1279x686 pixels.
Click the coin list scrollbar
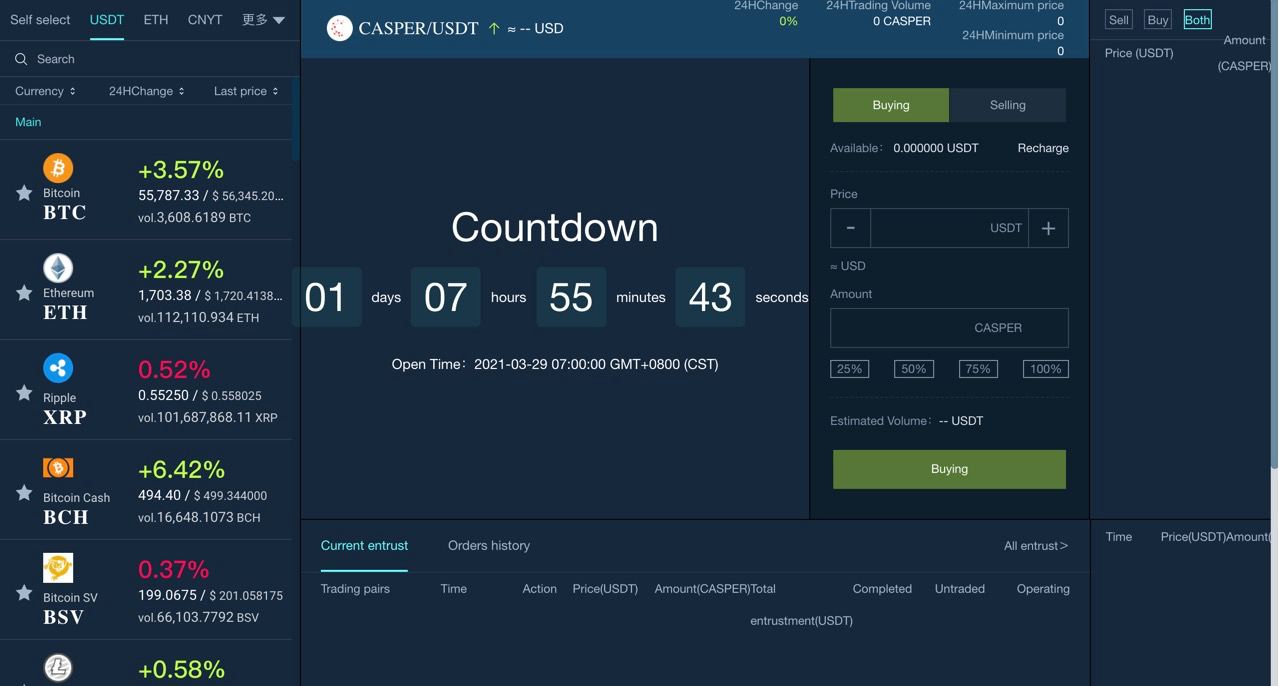295,120
